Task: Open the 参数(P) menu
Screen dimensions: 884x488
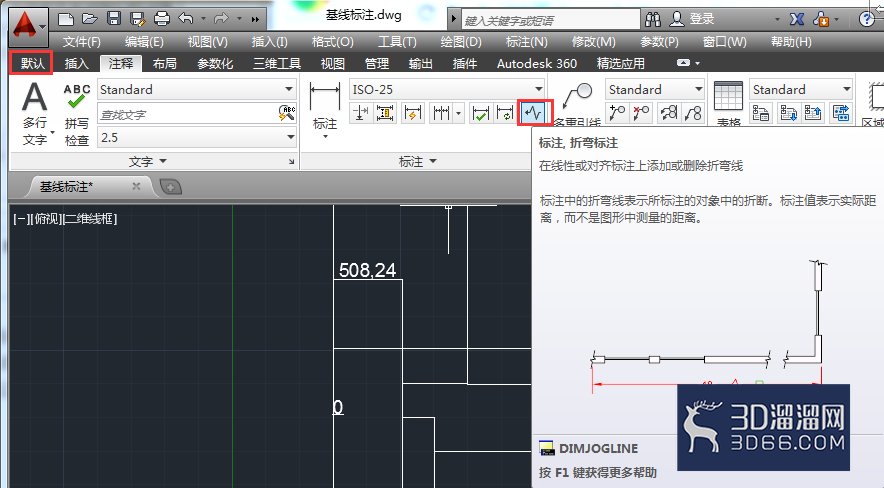Action: [x=659, y=42]
